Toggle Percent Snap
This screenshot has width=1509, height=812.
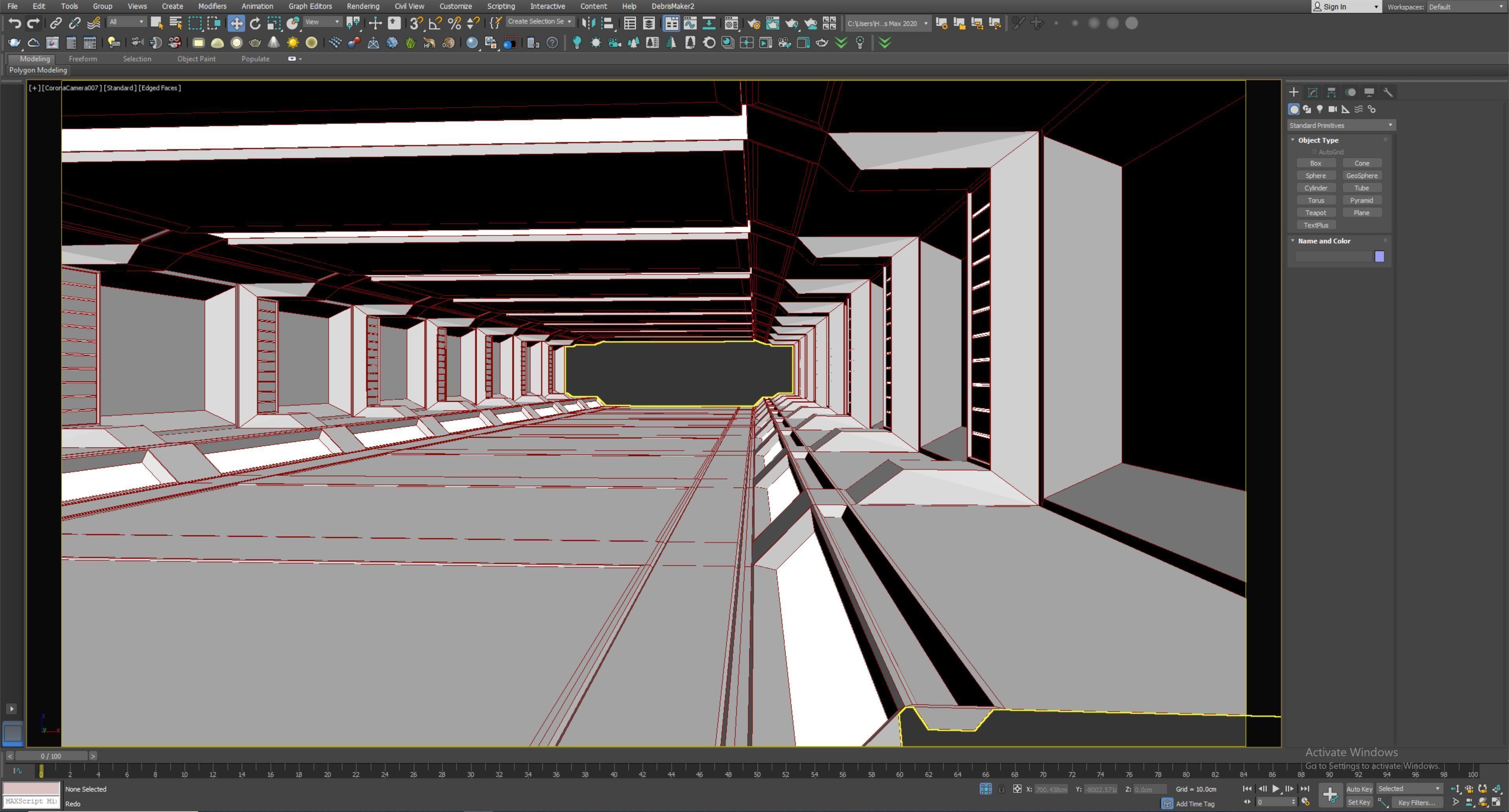(x=454, y=24)
